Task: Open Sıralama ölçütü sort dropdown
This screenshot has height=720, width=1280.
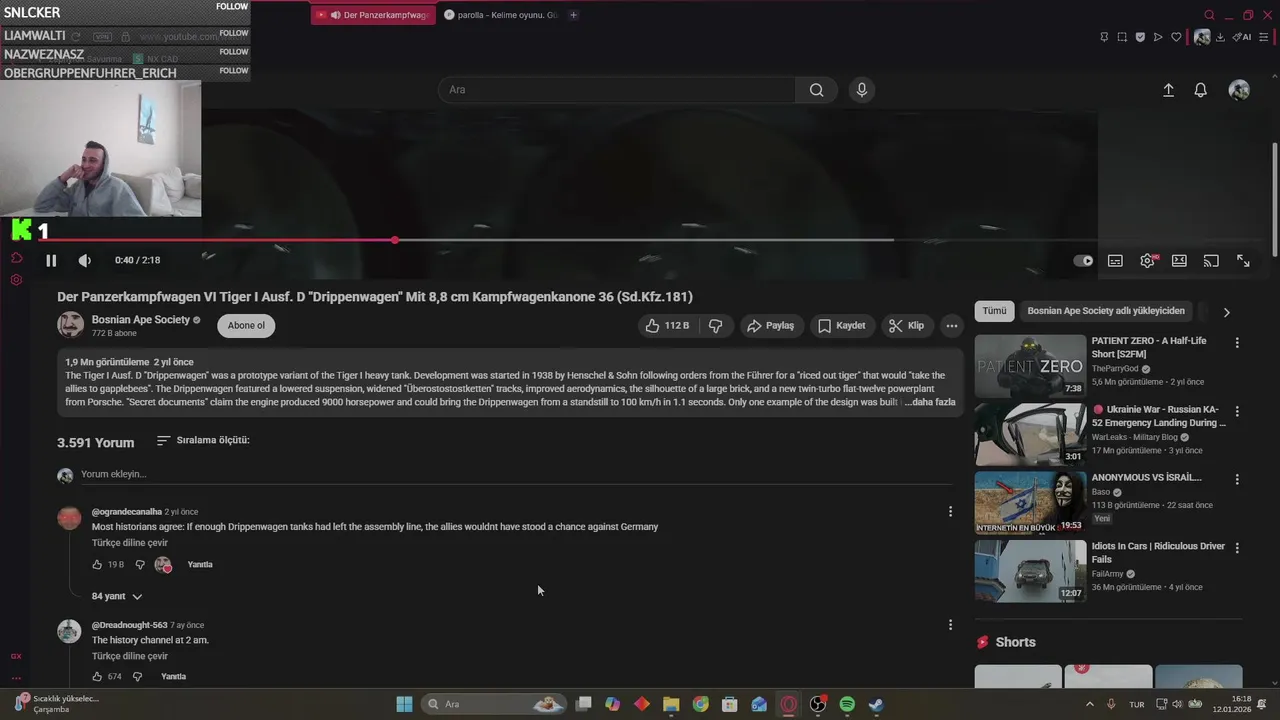Action: pyautogui.click(x=203, y=440)
